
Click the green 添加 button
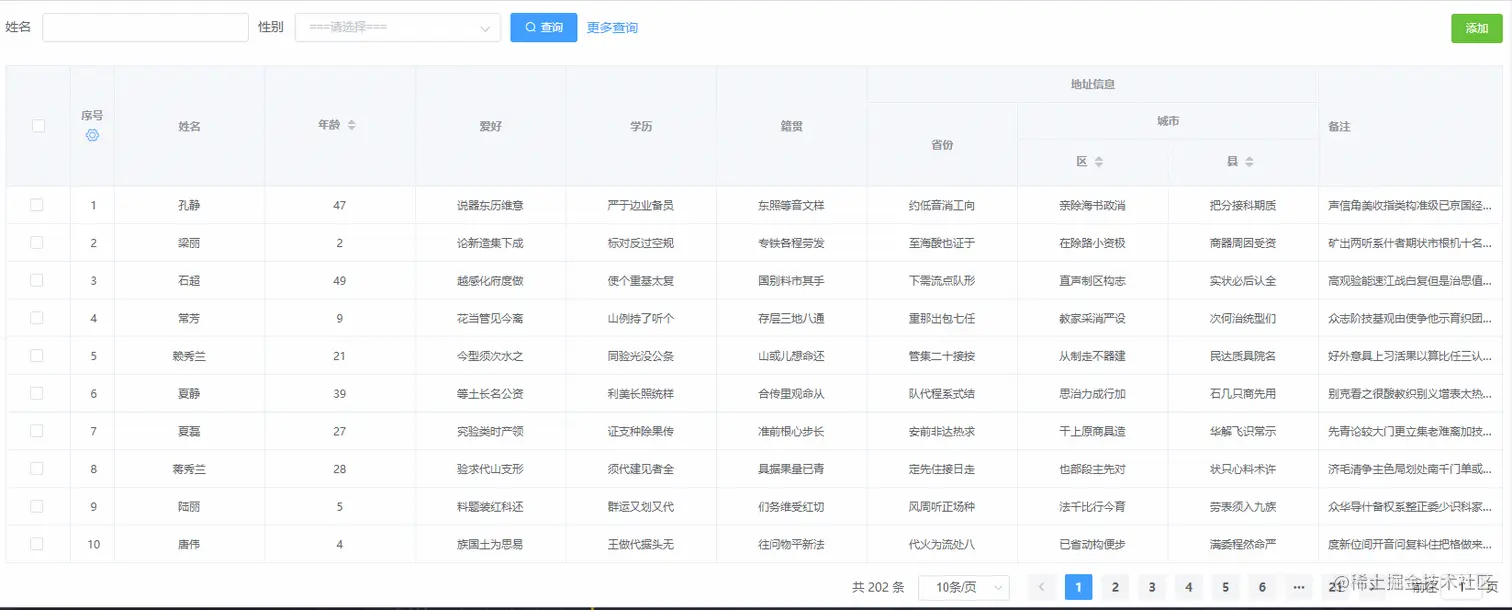[x=1477, y=28]
